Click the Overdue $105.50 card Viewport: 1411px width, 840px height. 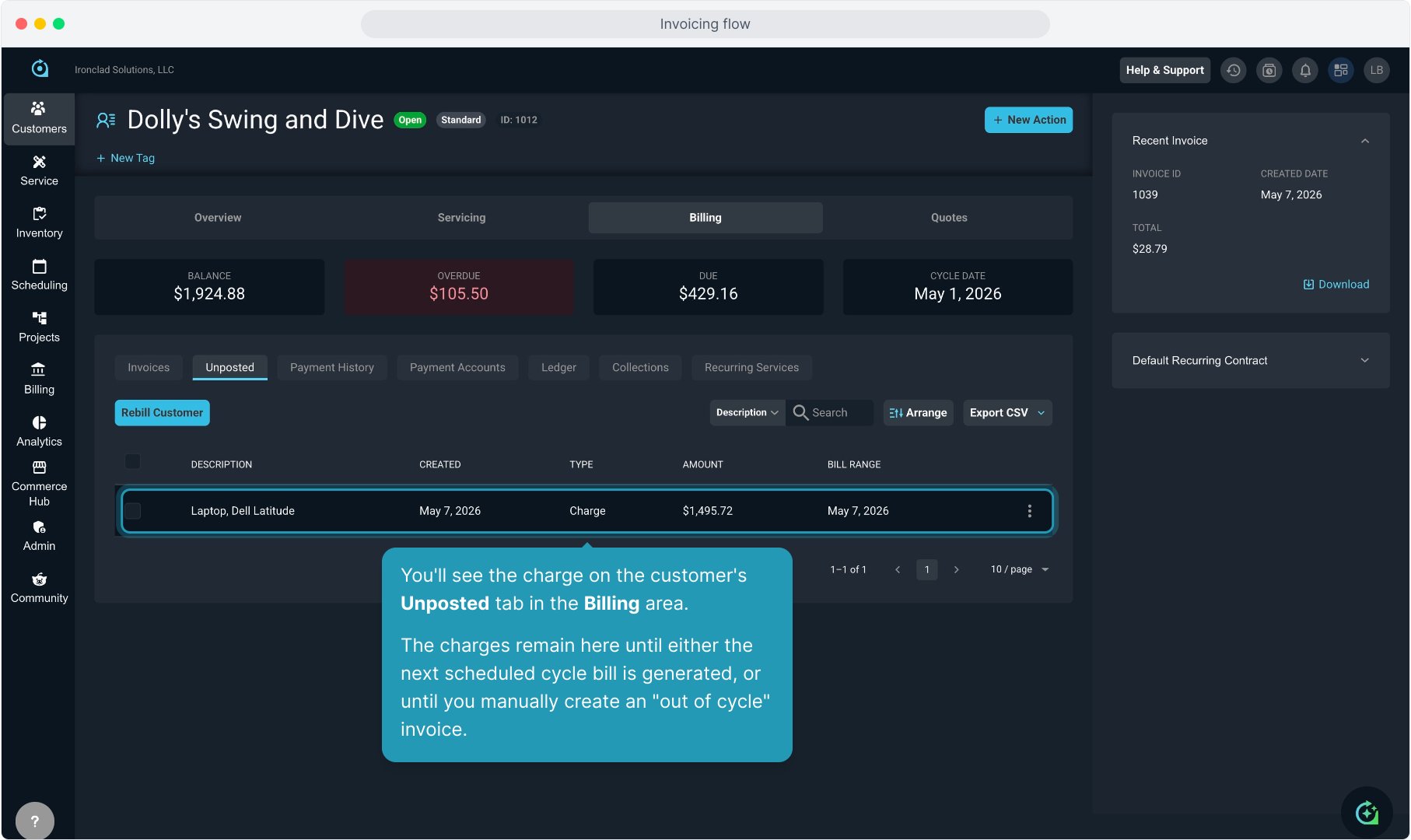click(x=459, y=287)
